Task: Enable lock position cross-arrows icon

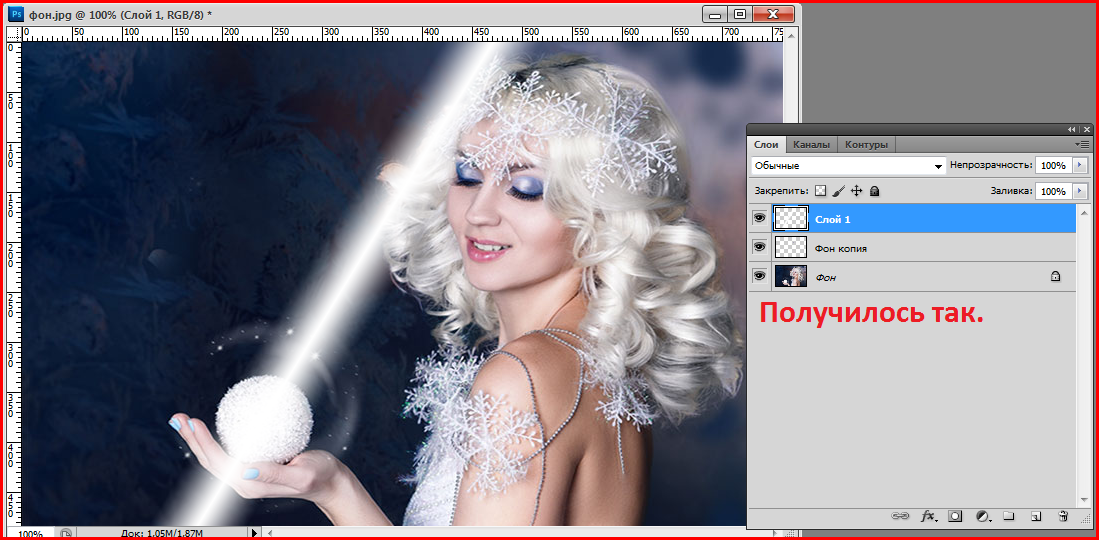Action: 856,191
